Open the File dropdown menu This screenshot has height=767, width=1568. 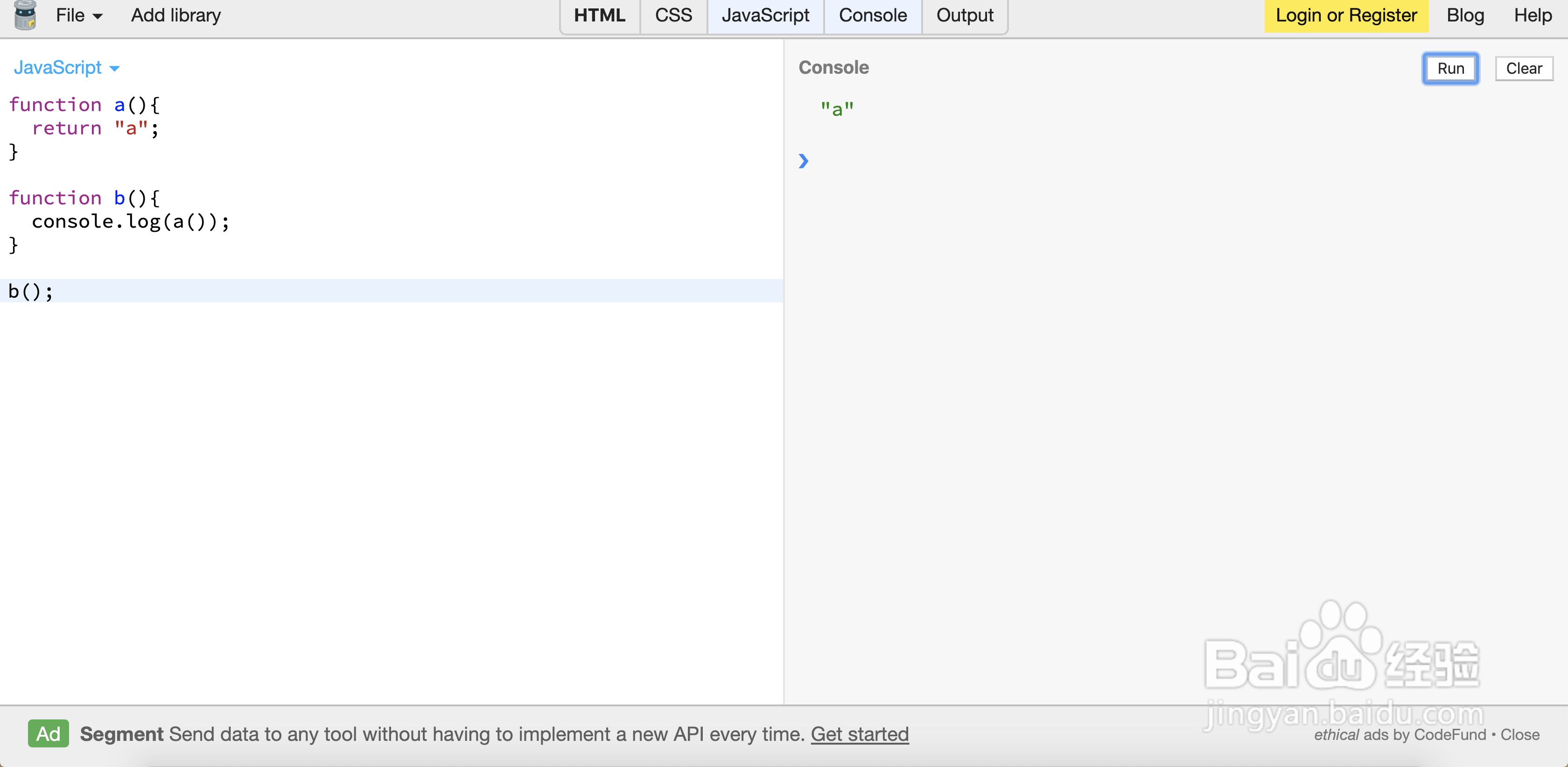click(x=78, y=15)
